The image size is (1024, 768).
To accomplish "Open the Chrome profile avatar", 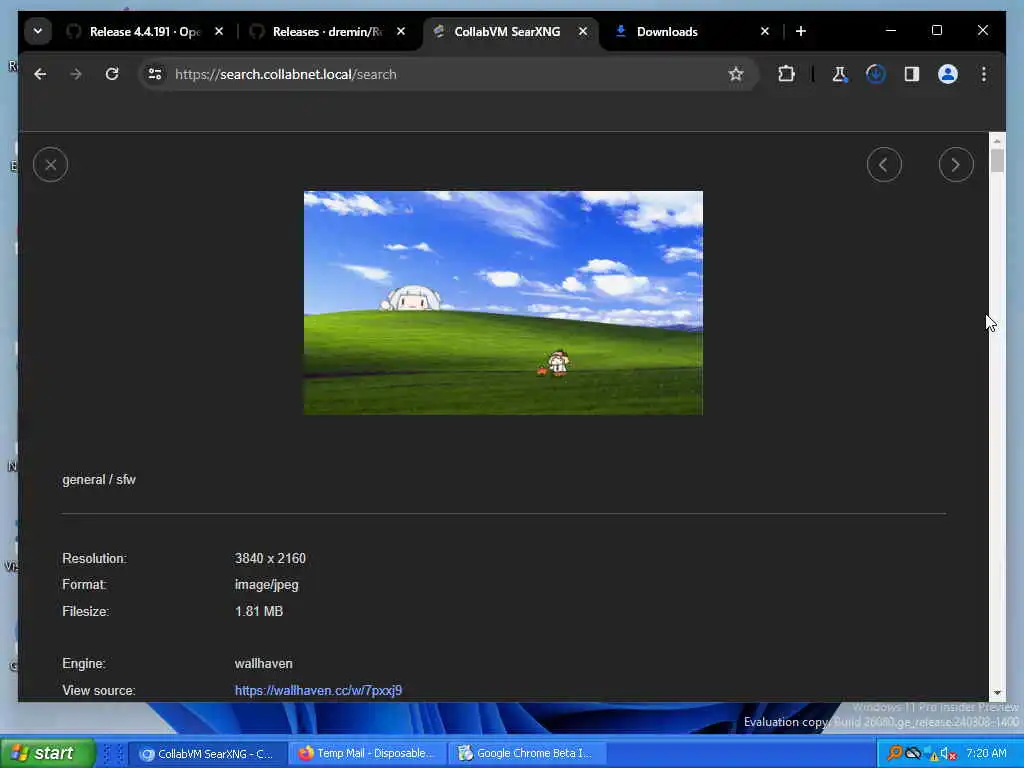I will [948, 74].
